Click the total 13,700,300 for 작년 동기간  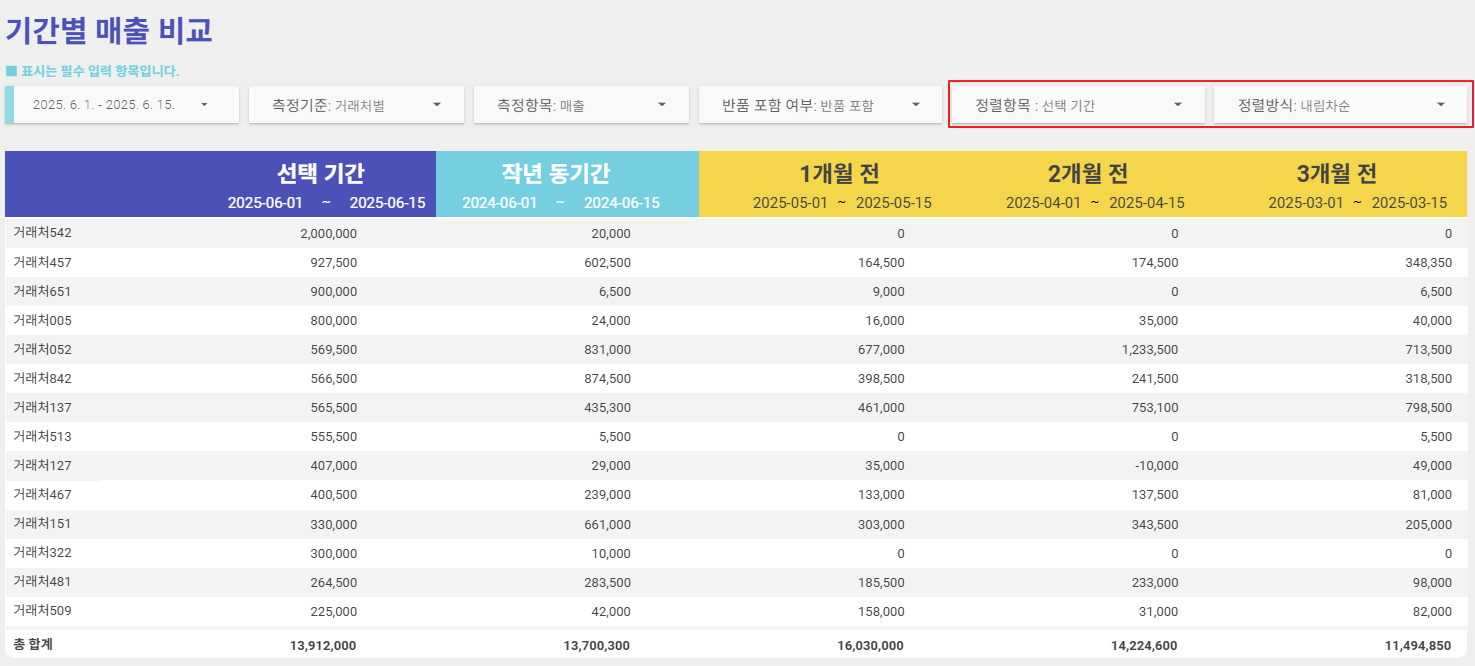click(x=597, y=645)
